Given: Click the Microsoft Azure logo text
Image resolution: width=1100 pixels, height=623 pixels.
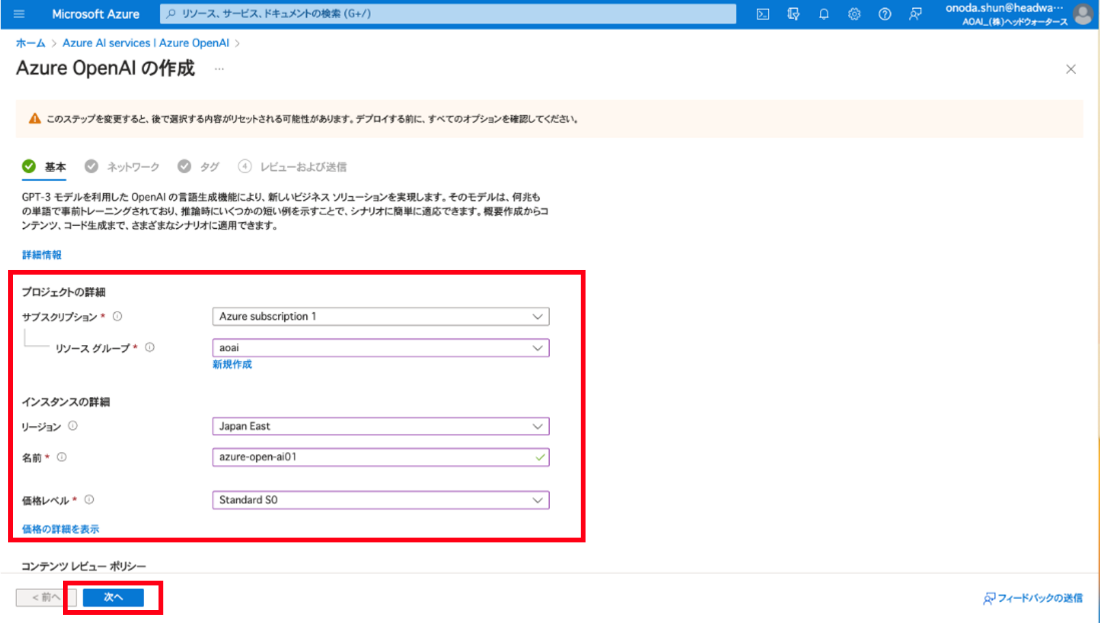Looking at the screenshot, I should click(95, 14).
